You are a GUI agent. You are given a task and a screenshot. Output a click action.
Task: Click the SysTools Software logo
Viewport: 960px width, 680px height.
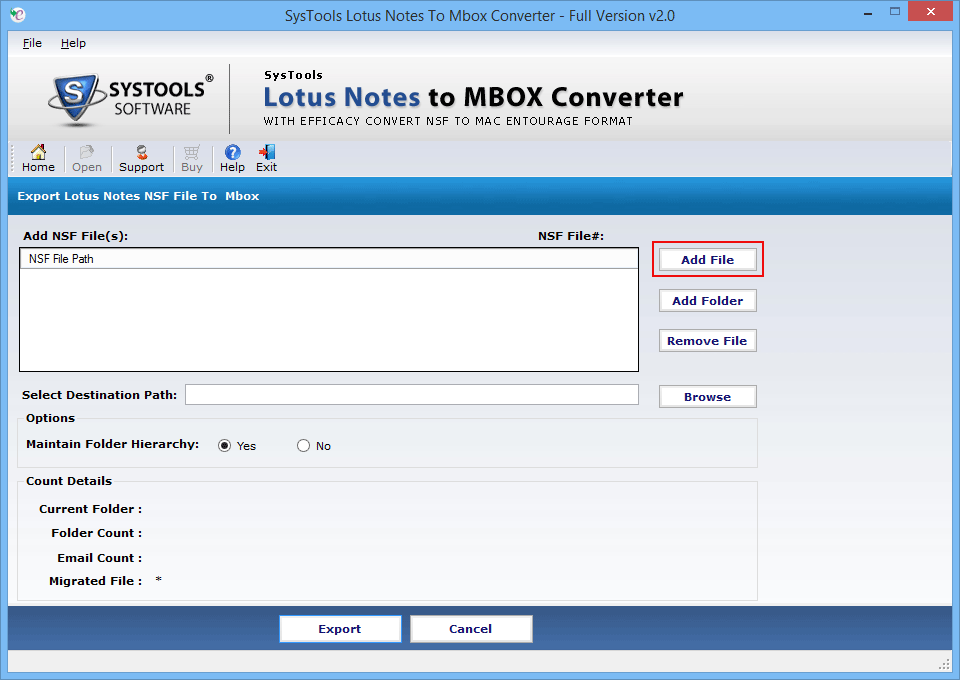[130, 99]
